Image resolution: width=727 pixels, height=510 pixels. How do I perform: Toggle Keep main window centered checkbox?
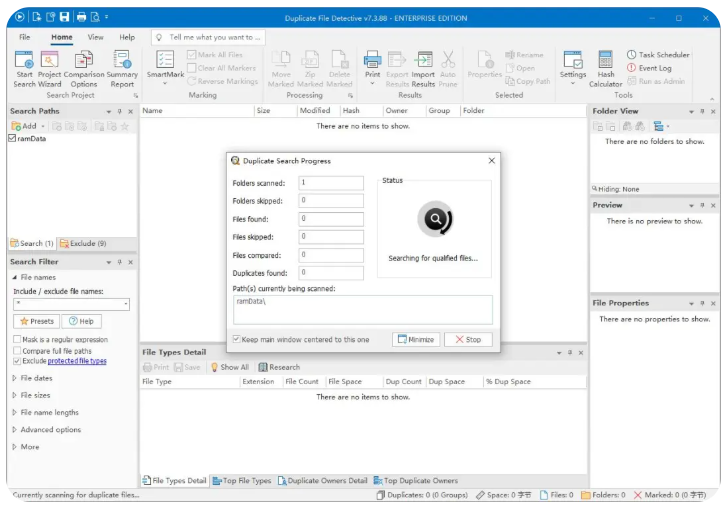click(236, 339)
